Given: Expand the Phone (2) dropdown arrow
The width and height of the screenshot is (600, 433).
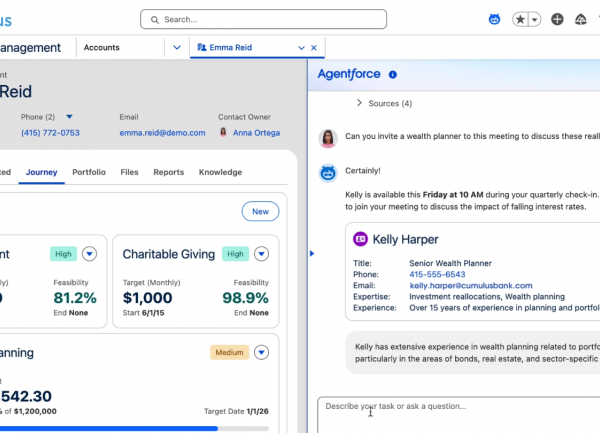Looking at the screenshot, I should point(69,117).
